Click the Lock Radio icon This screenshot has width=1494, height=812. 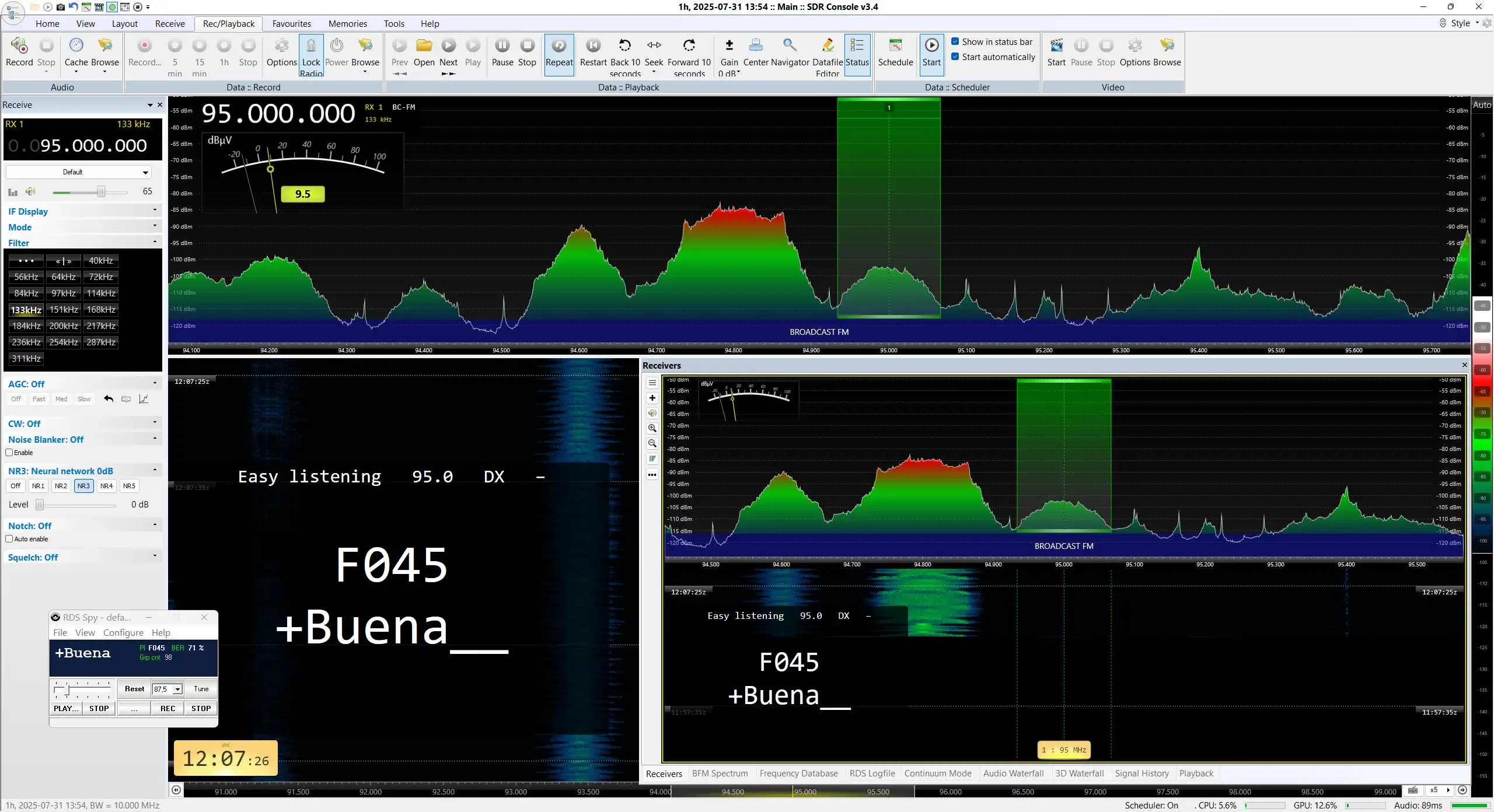coord(311,45)
